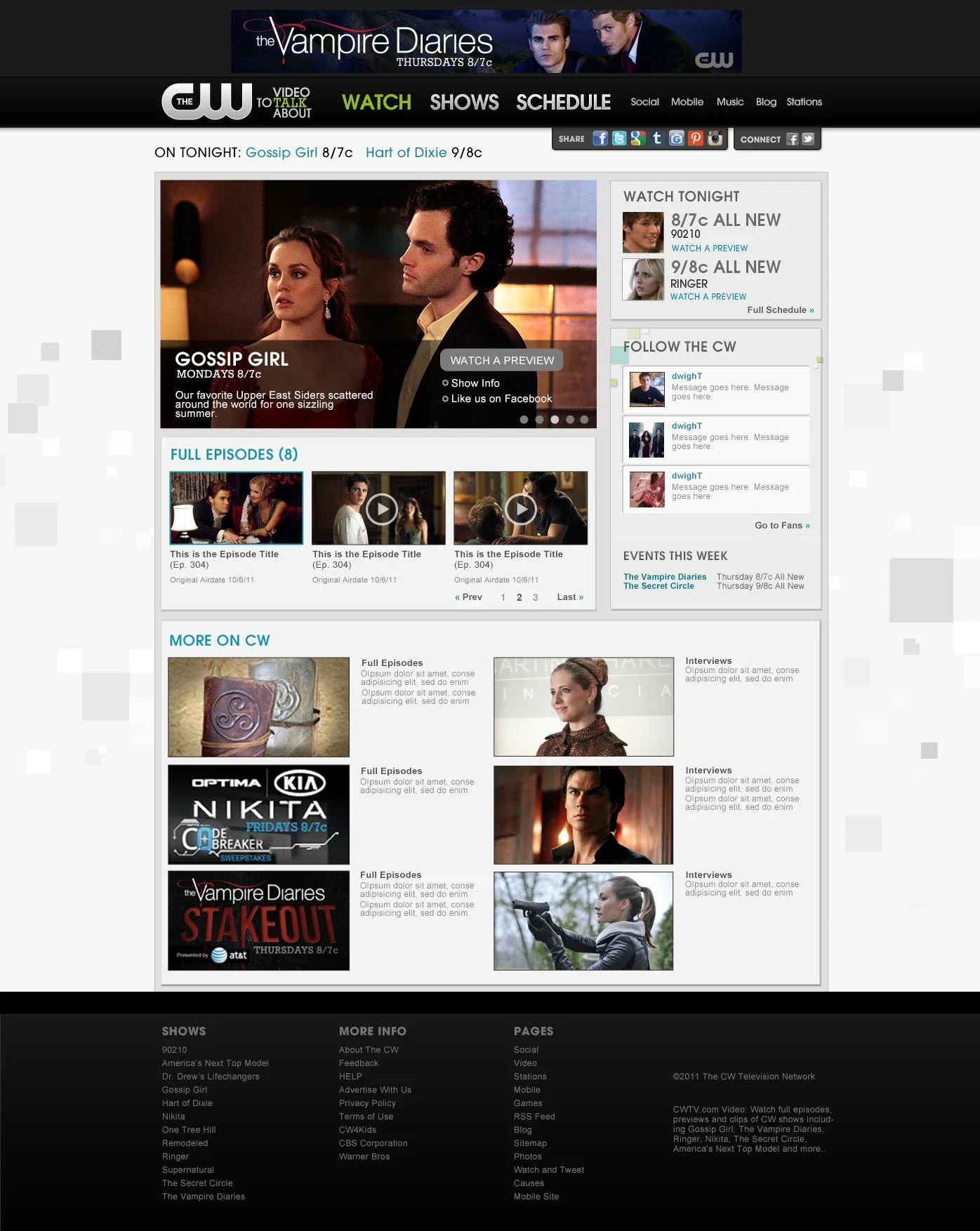Screen dimensions: 980x1231
Task: Go to the Mobile section
Action: click(x=687, y=102)
